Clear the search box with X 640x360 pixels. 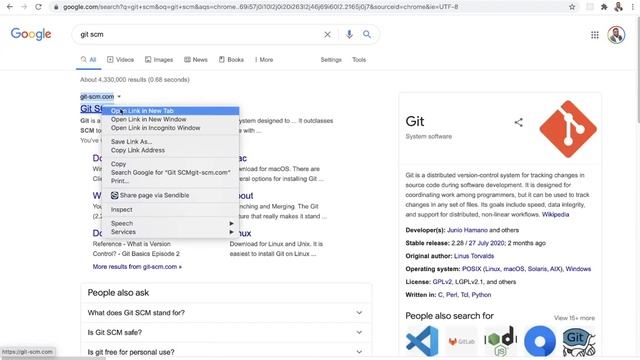327,35
